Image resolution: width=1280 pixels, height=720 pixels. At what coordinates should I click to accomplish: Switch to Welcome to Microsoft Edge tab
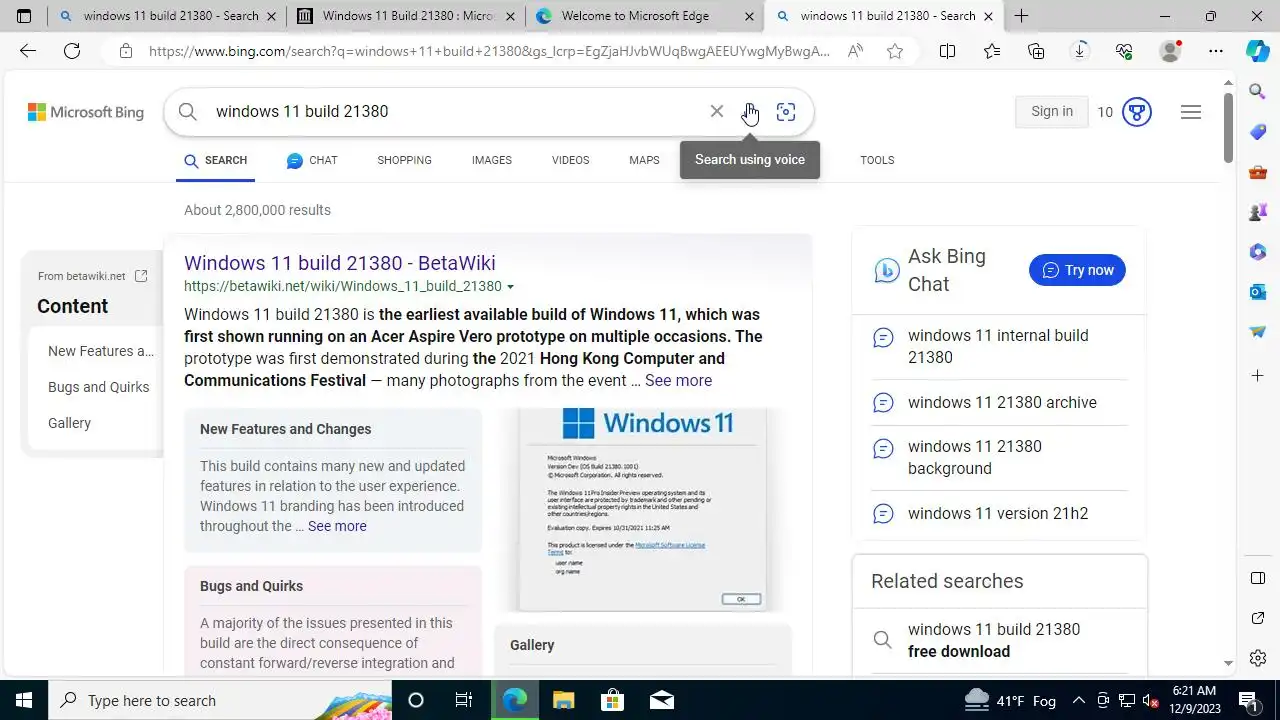[645, 16]
